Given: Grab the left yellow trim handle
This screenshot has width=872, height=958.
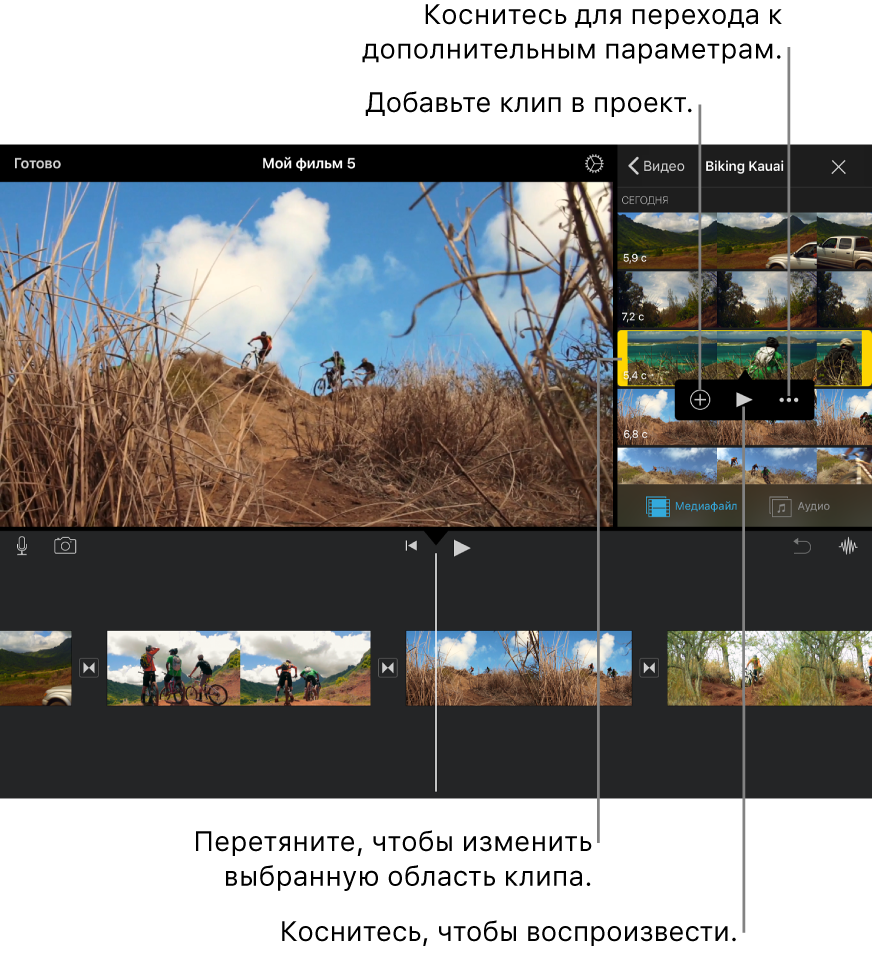Looking at the screenshot, I should (x=623, y=359).
